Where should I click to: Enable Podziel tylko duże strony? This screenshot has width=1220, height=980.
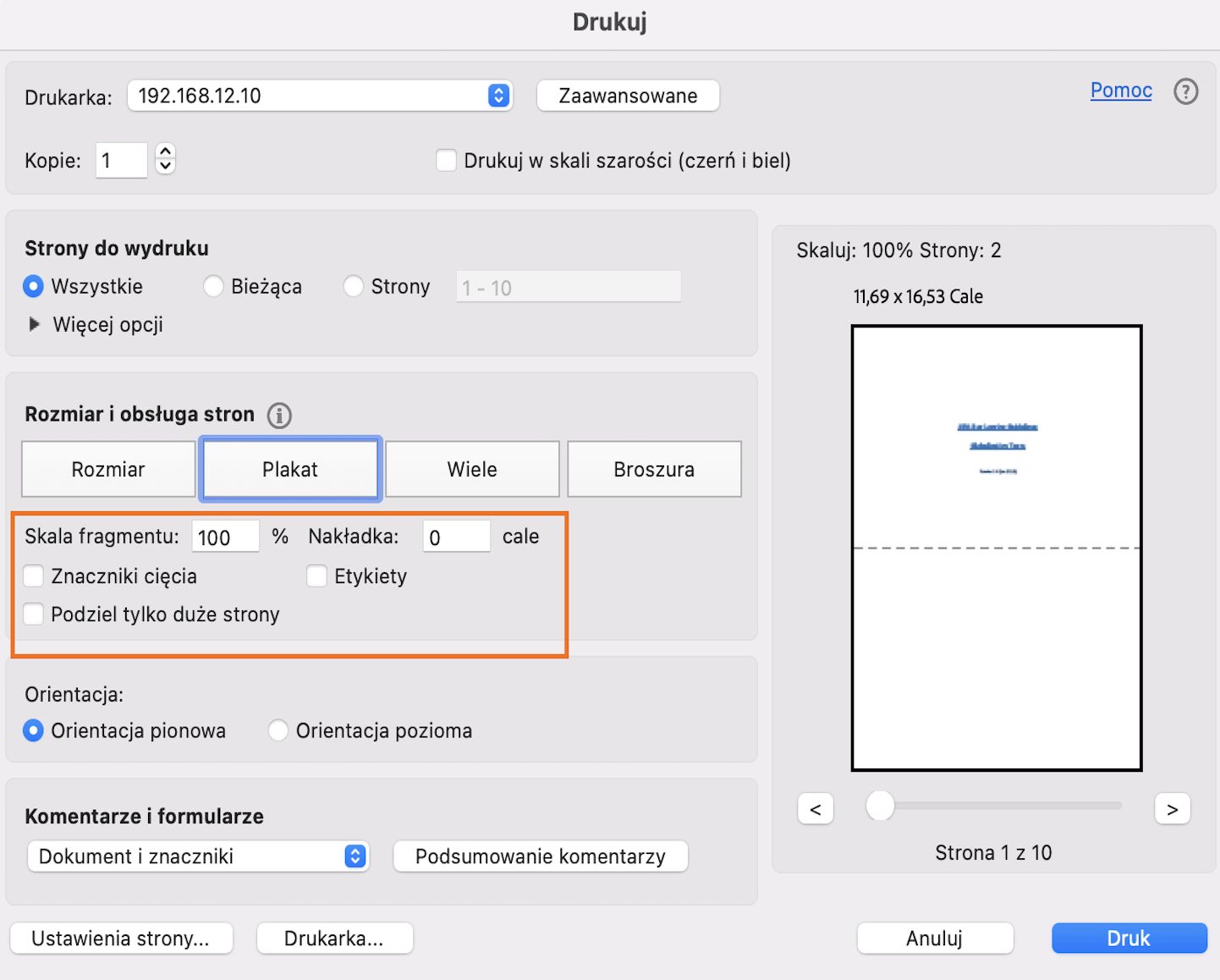34,614
